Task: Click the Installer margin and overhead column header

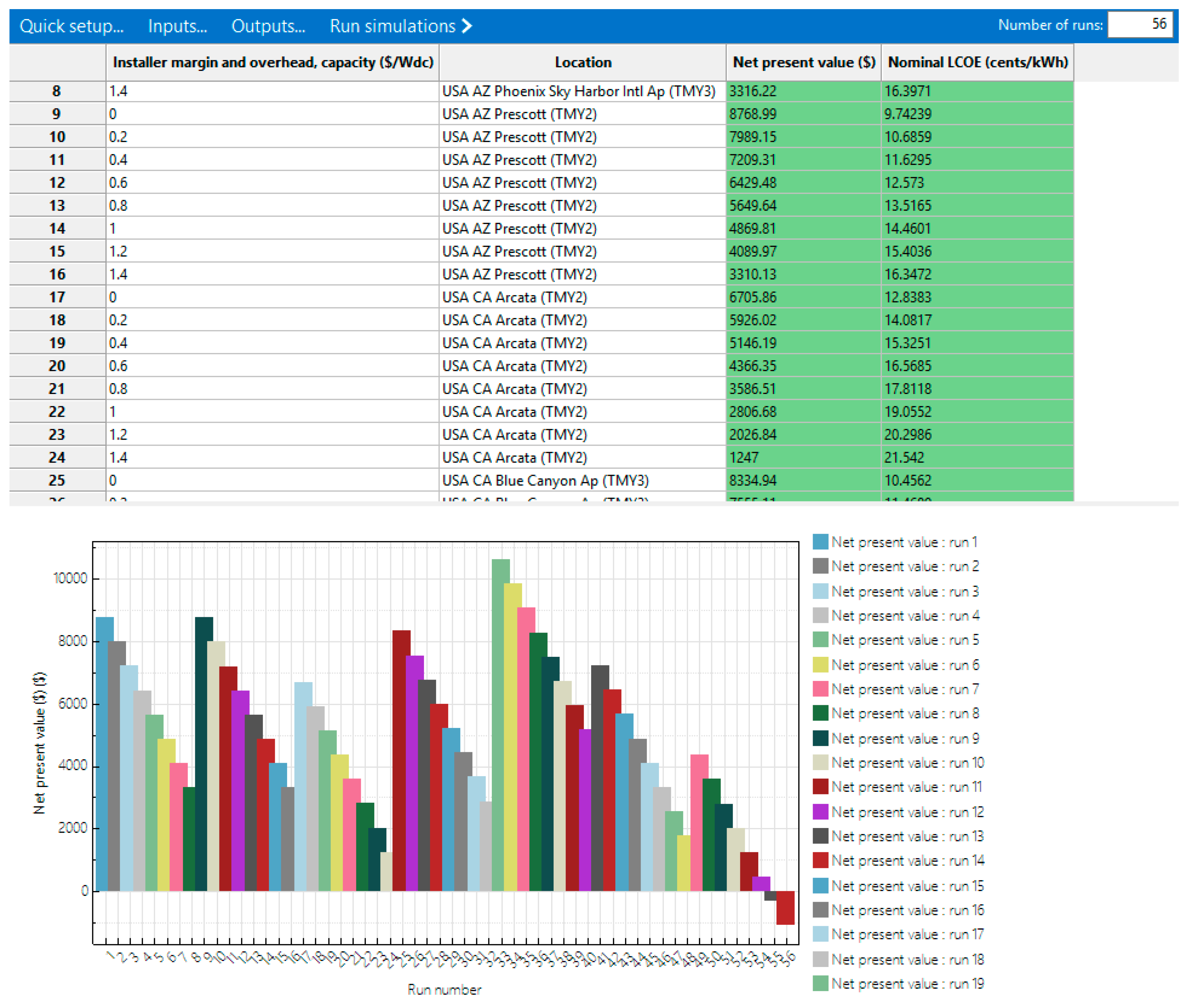Action: click(273, 62)
